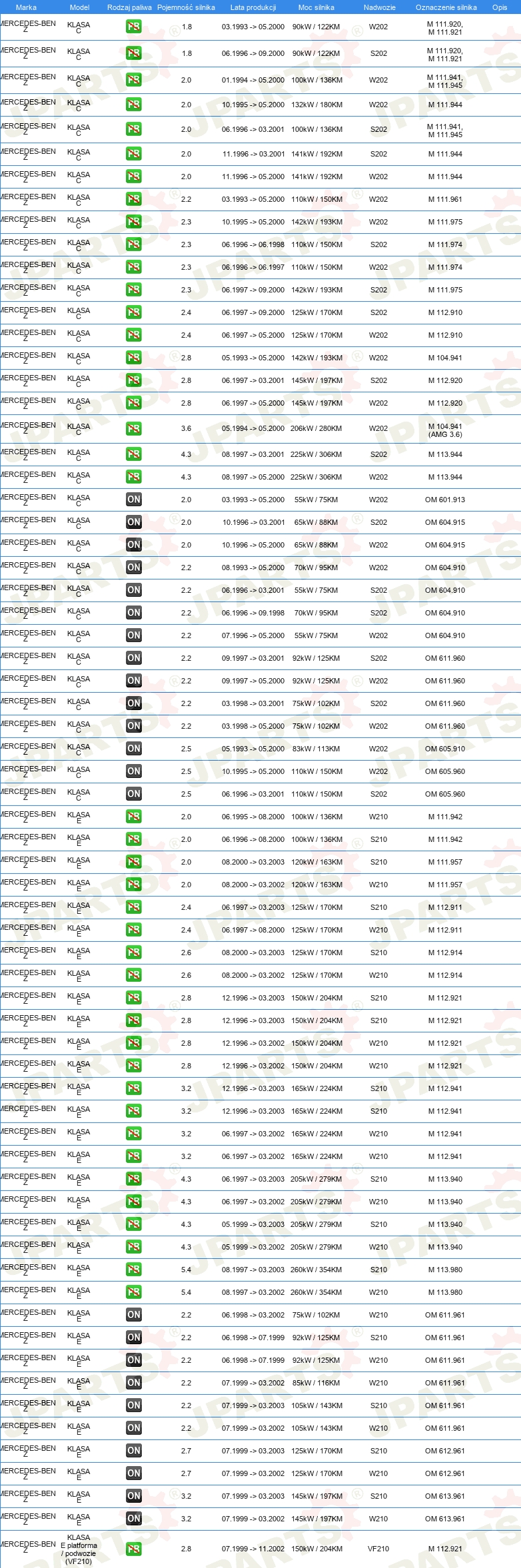Viewport: 521px width, 1568px height.
Task: Click the Marka column header
Action: (26, 7)
